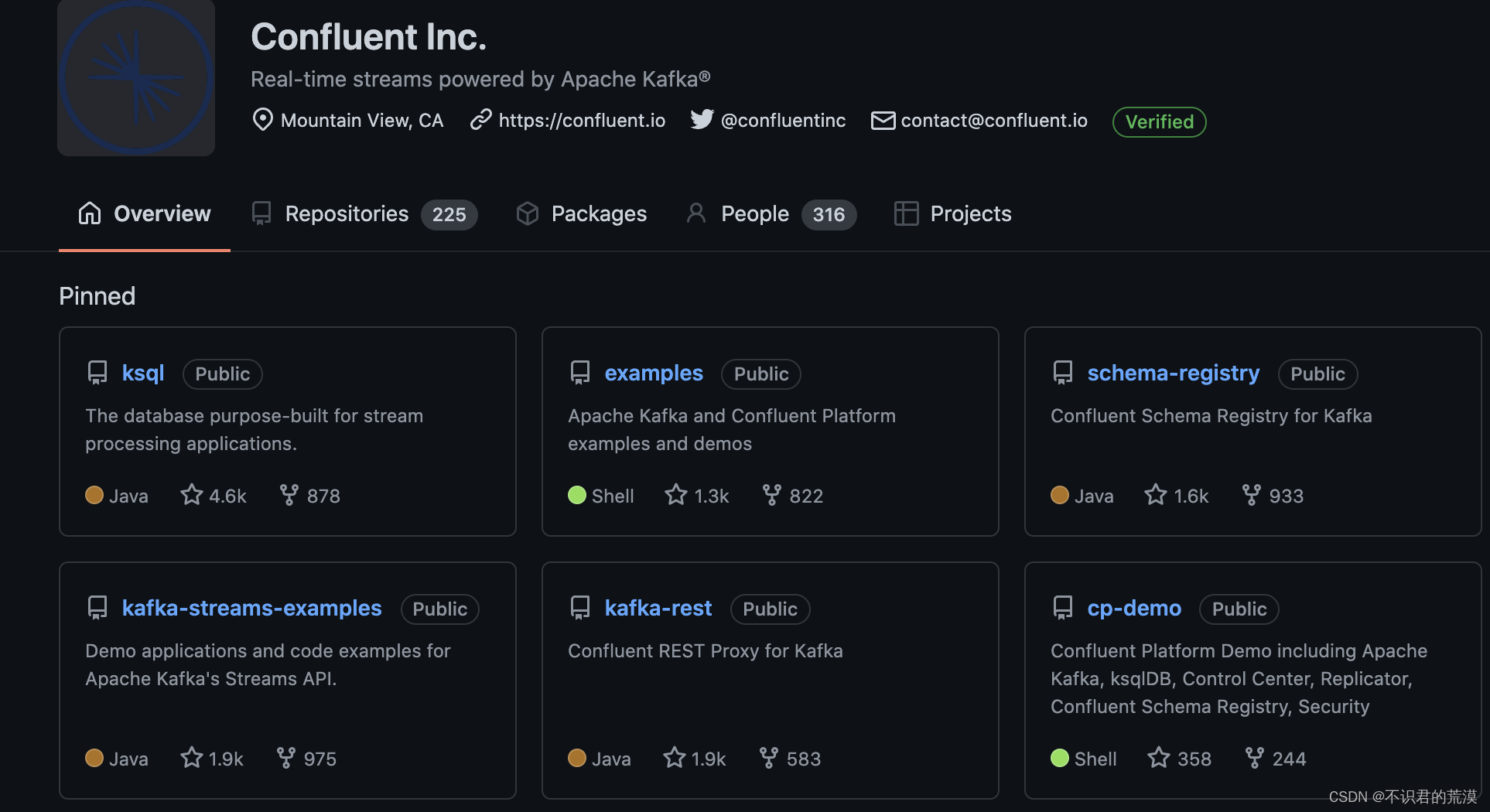Click the star icon on ksql
Viewport: 1490px width, 812px height.
[x=191, y=495]
